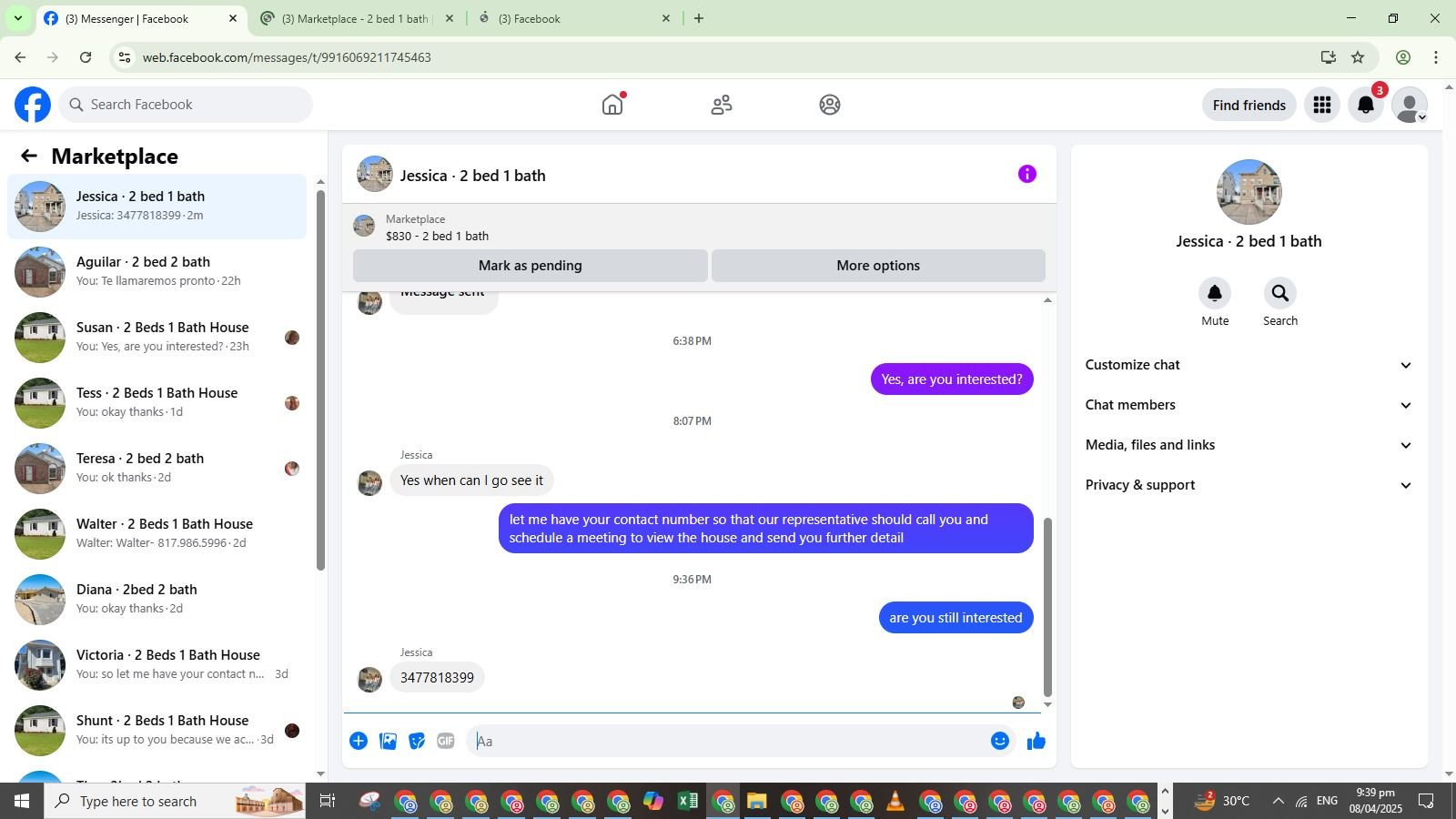Screen dimensions: 1456x819
Task: Open conversation information purple icon
Action: pos(1027,174)
